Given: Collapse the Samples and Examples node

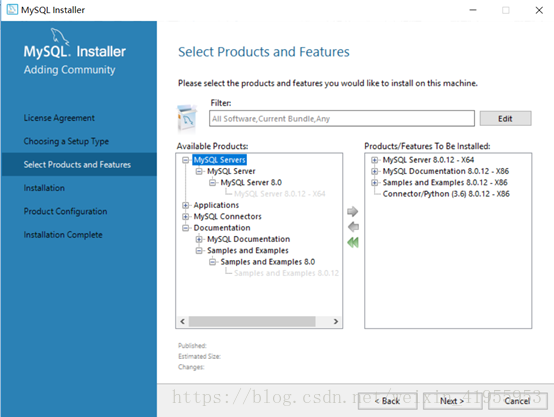Looking at the screenshot, I should (199, 251).
